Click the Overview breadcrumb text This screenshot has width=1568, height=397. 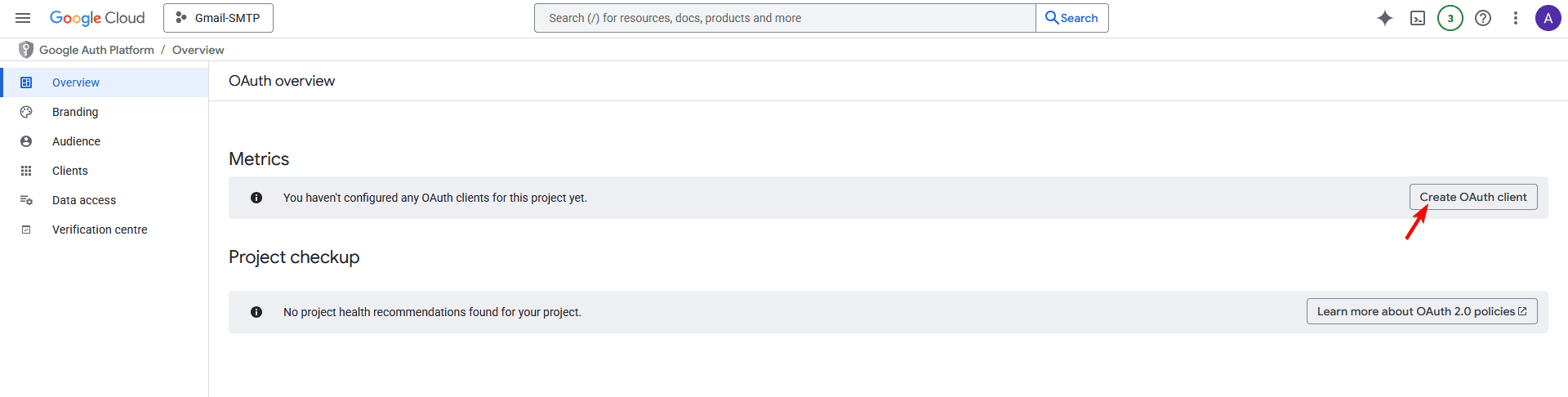[198, 50]
